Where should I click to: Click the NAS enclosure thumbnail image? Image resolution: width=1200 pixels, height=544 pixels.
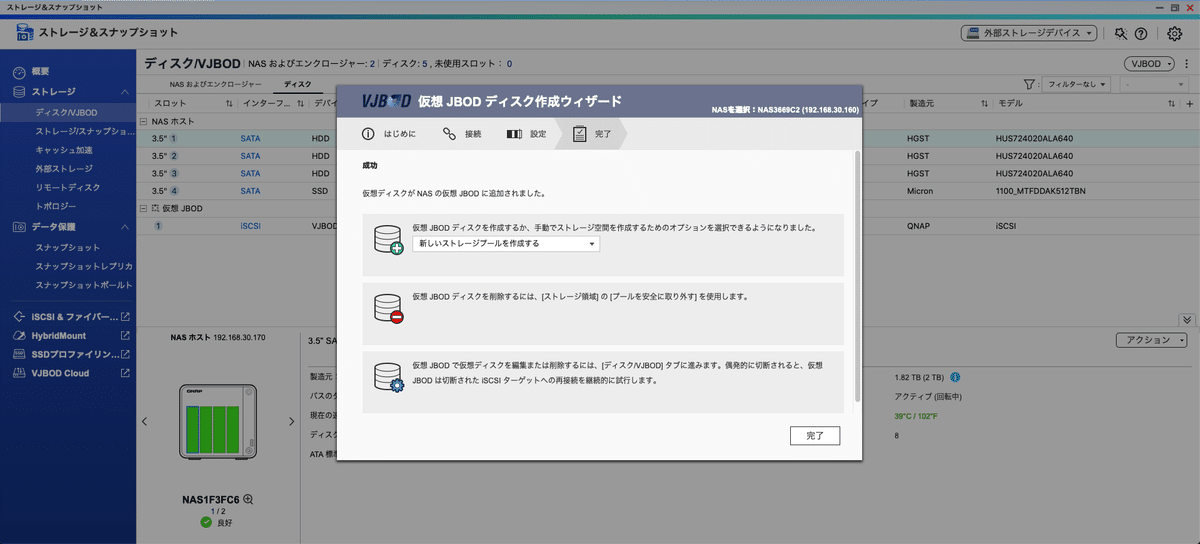[218, 421]
